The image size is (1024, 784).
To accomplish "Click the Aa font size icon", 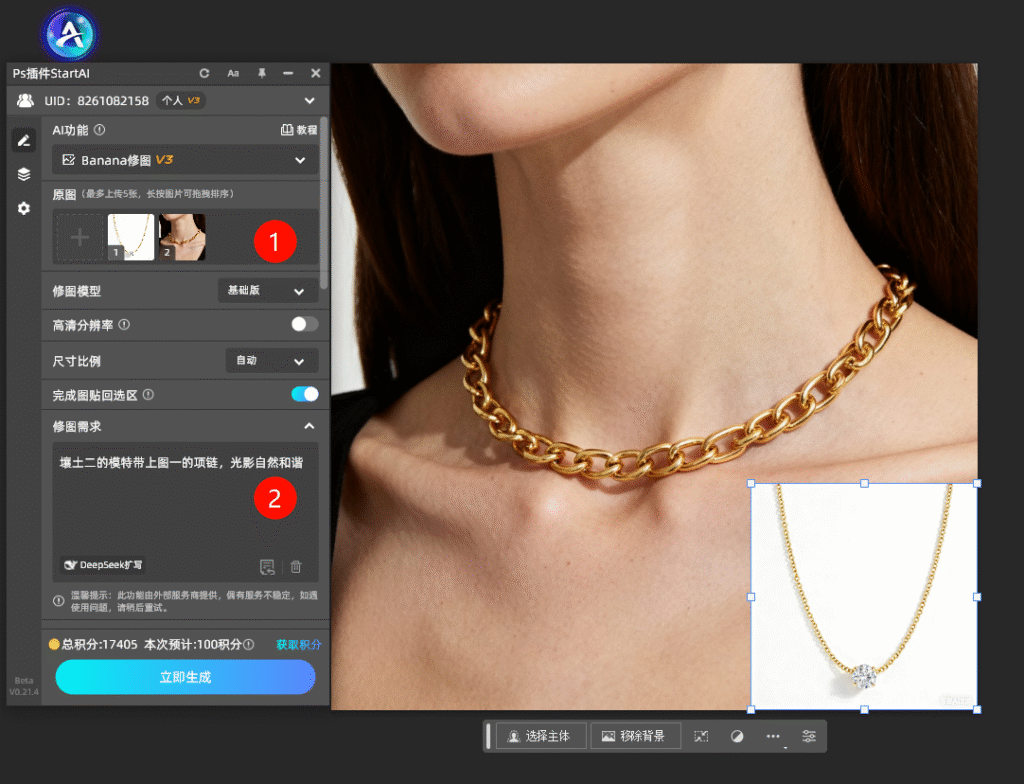I will pyautogui.click(x=233, y=73).
